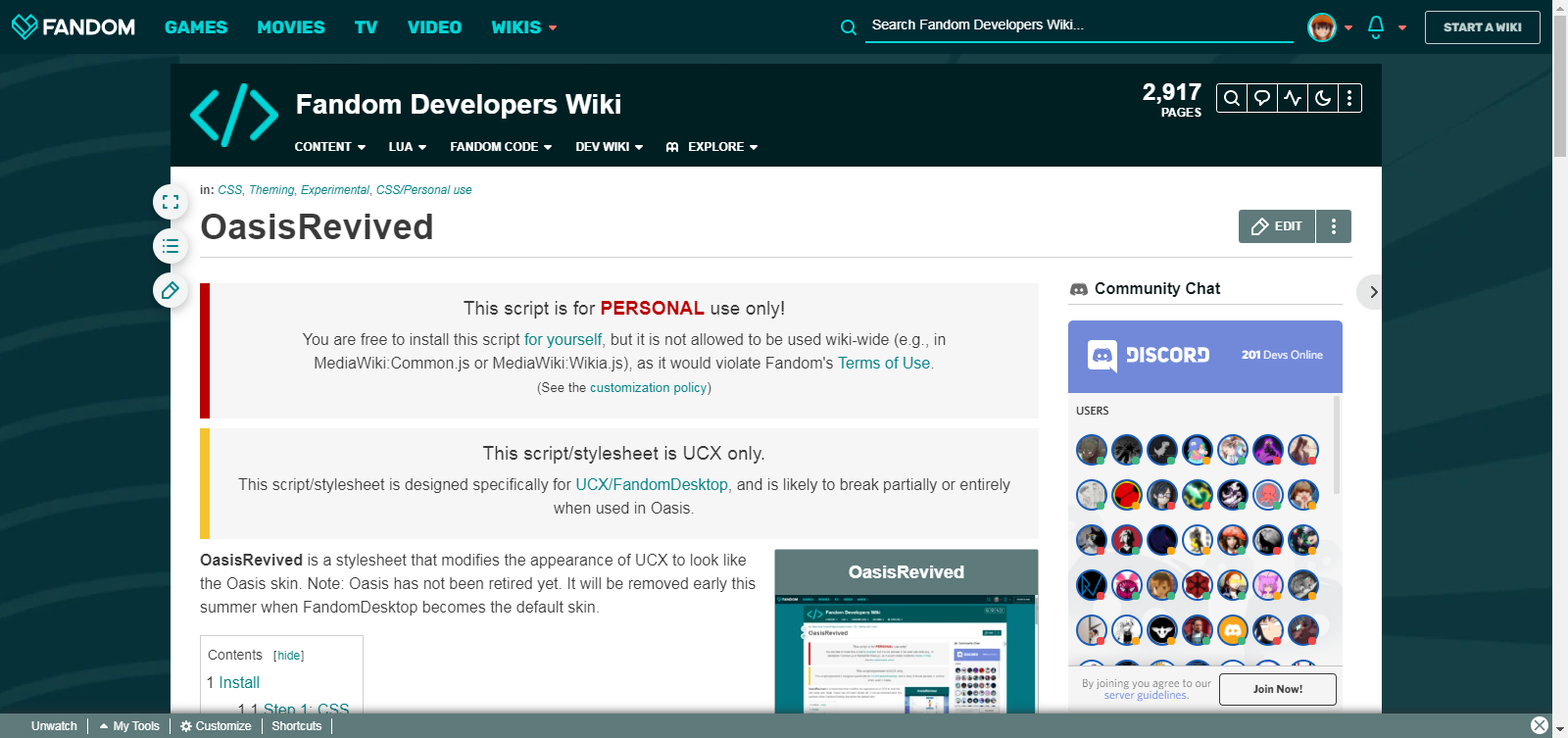The height and width of the screenshot is (738, 1568).
Task: Close the bottom toolbar with the X icon
Action: click(1540, 725)
